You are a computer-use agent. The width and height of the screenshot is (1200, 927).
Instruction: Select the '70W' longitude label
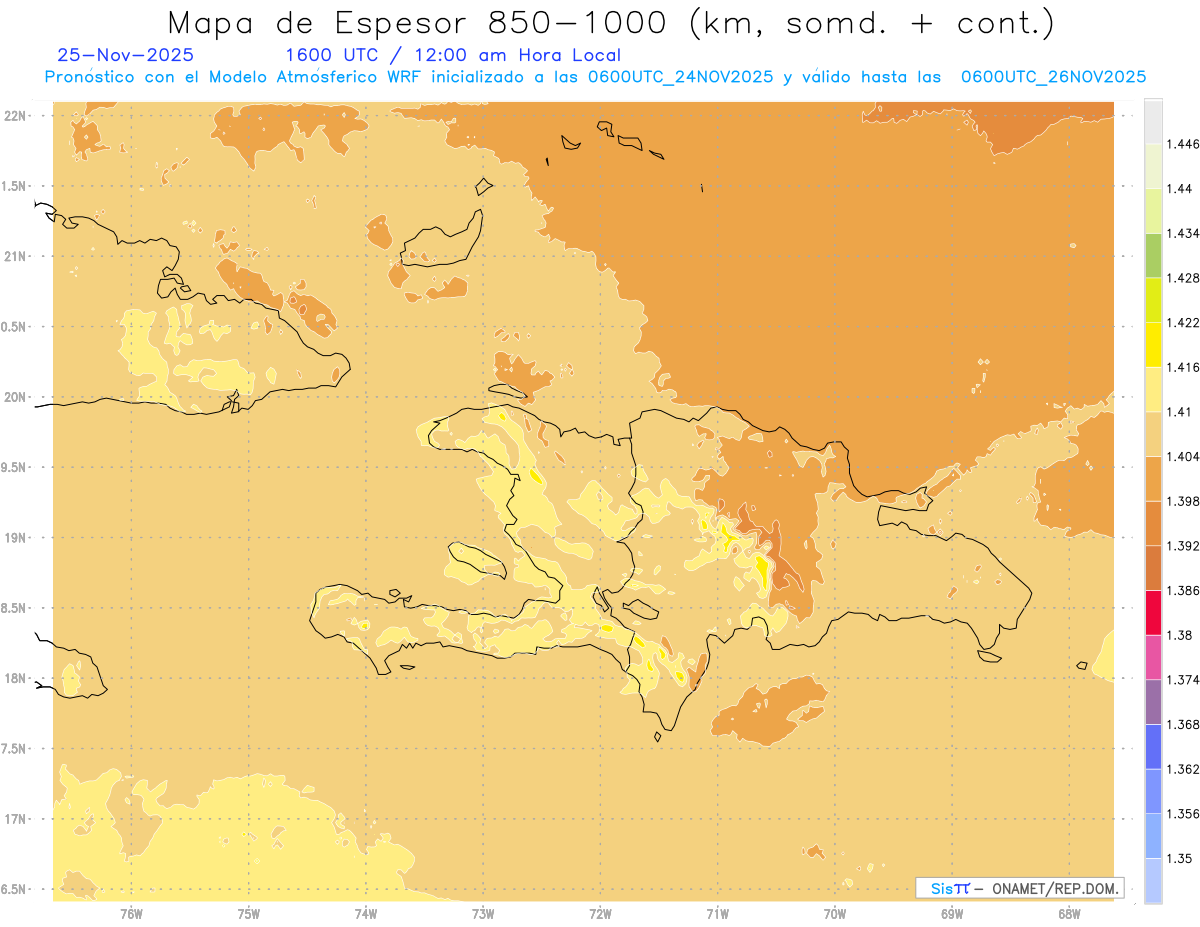point(834,913)
